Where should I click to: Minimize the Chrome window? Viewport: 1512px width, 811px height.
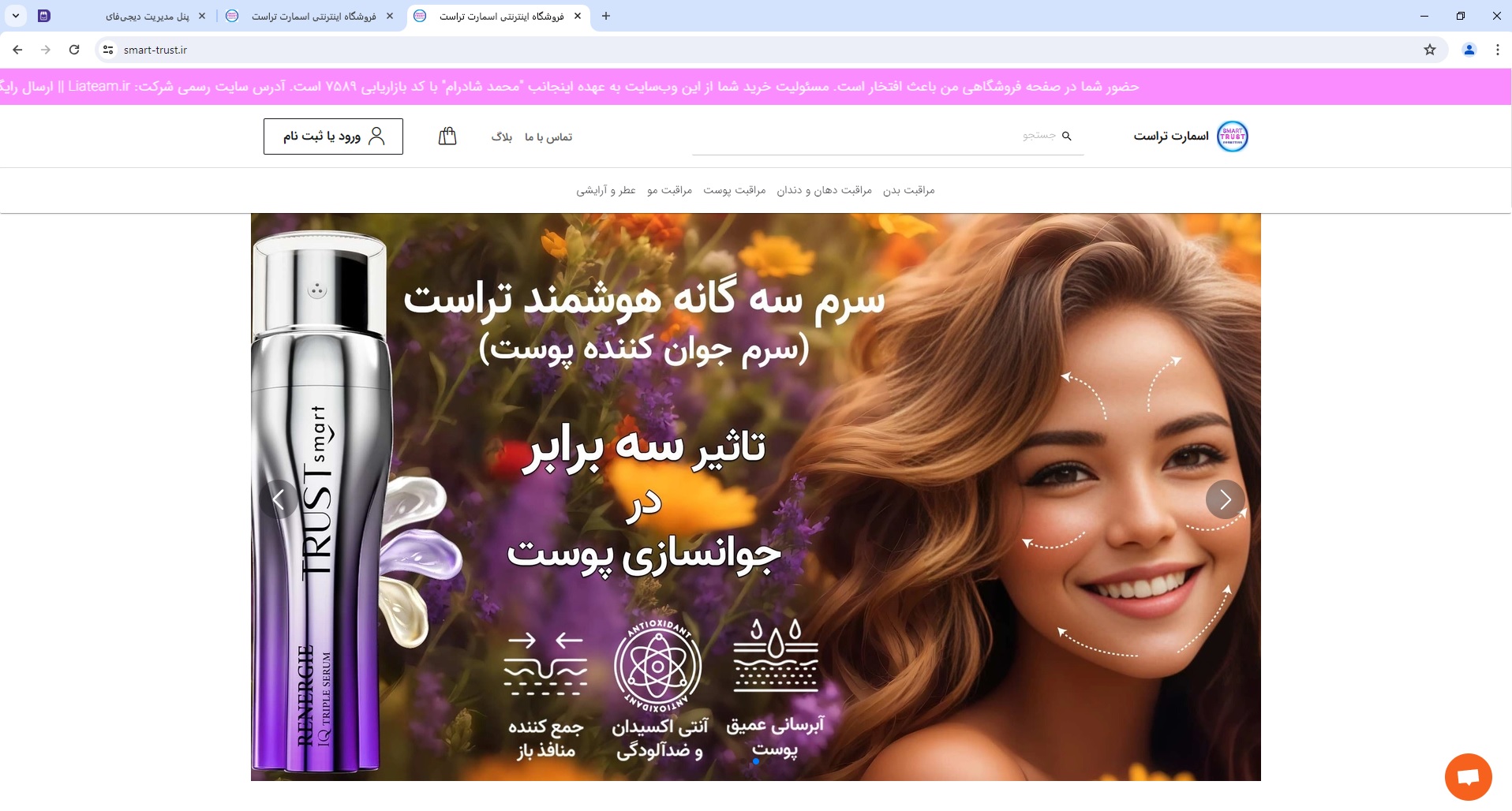(x=1424, y=16)
